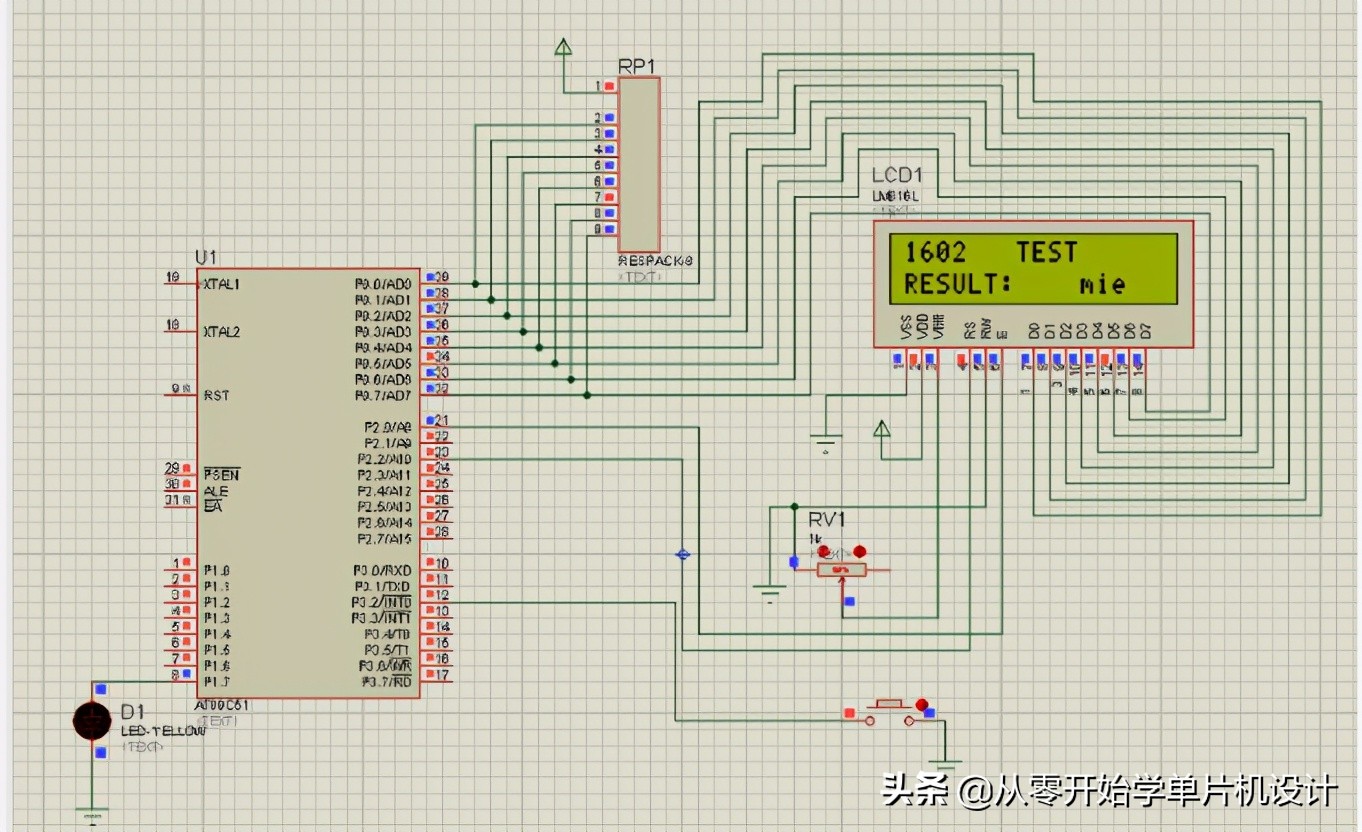Viewport: 1362px width, 832px height.
Task: Toggle the red pin marker on RP1 pin 1
Action: [609, 85]
